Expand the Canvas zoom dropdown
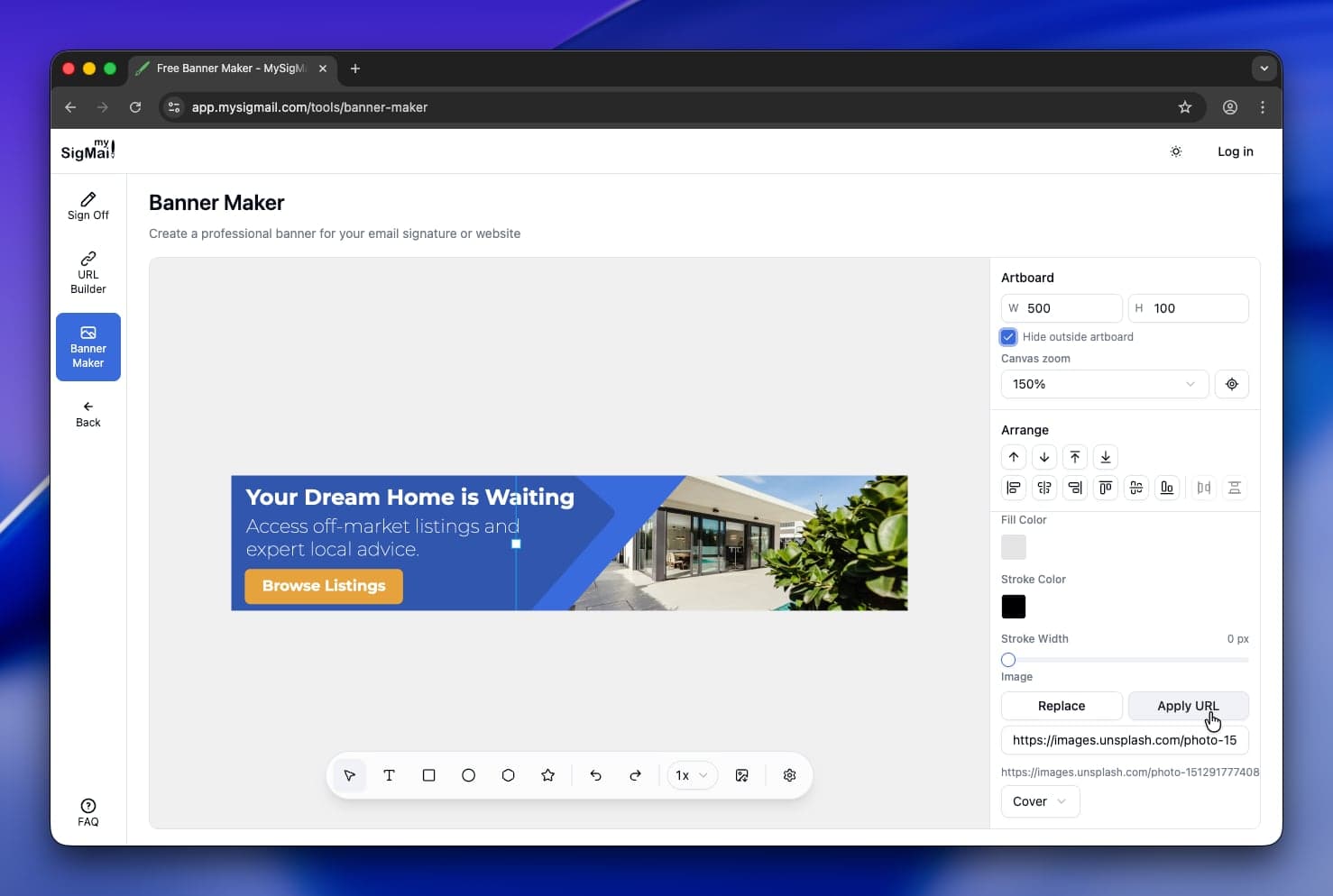Viewport: 1333px width, 896px height. [1104, 384]
